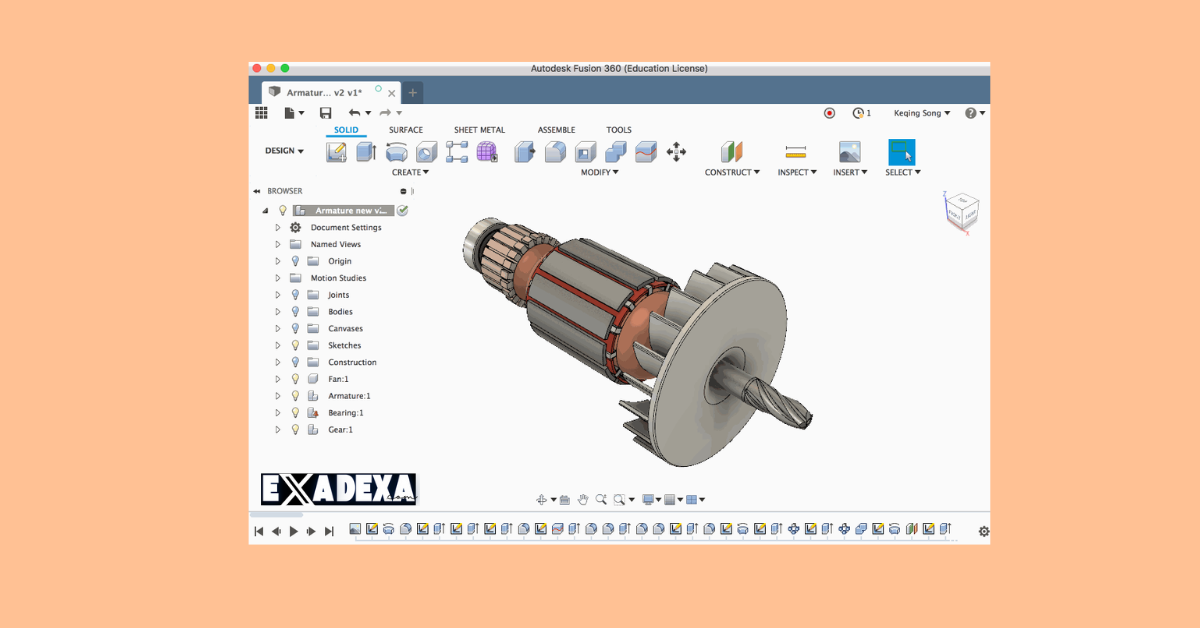
Task: Click the Document Settings gear icon
Action: 295,227
